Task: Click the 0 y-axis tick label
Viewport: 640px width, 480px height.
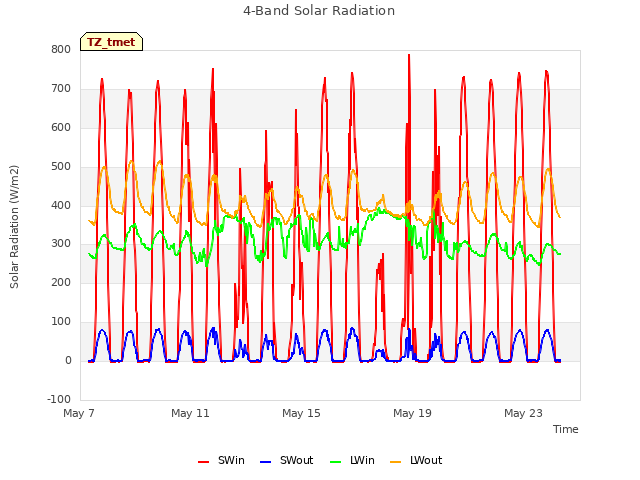Action: coord(68,360)
